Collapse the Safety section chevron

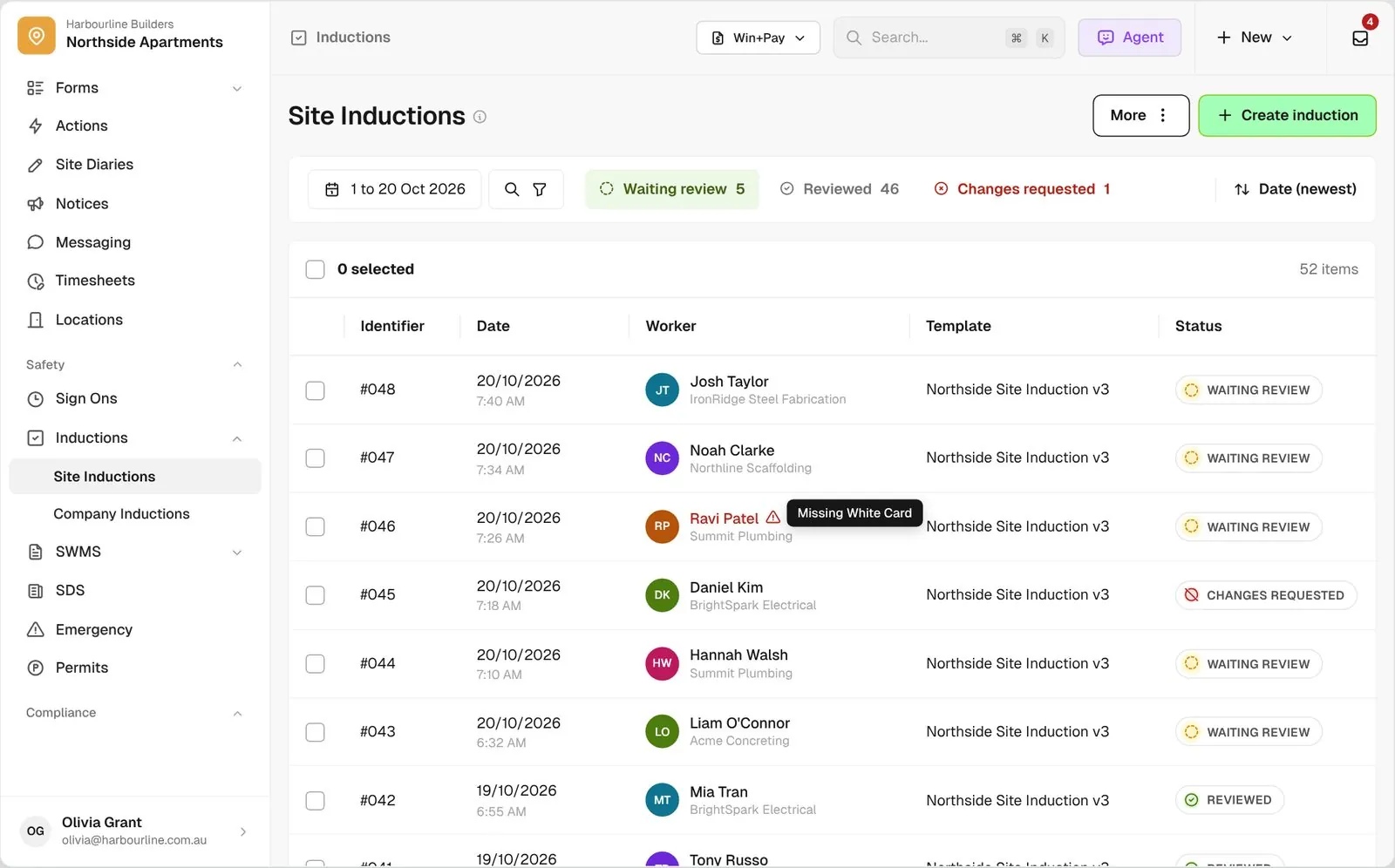click(x=237, y=364)
